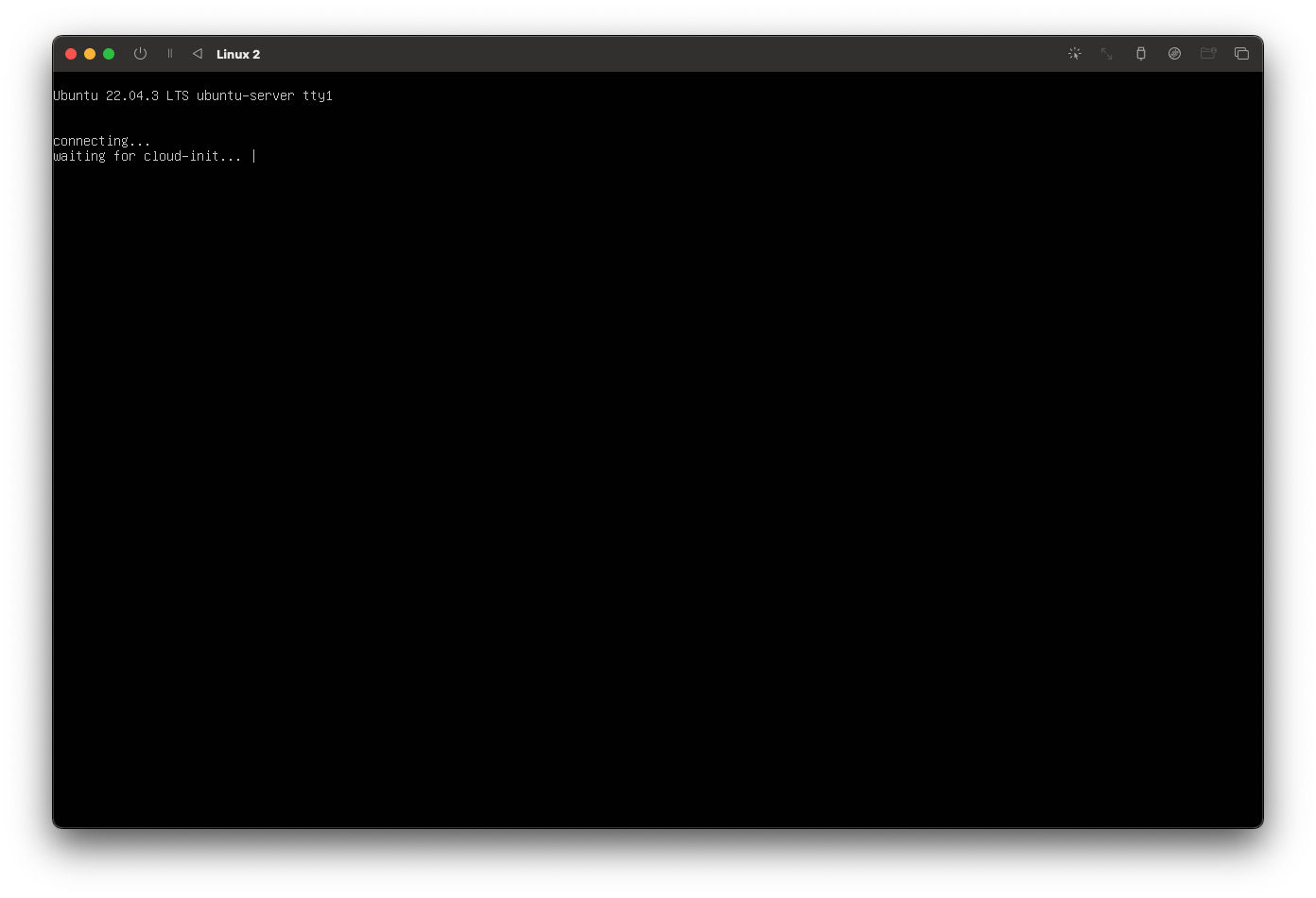Click the resize display arrows icon
The image size is (1316, 898).
pos(1107,54)
